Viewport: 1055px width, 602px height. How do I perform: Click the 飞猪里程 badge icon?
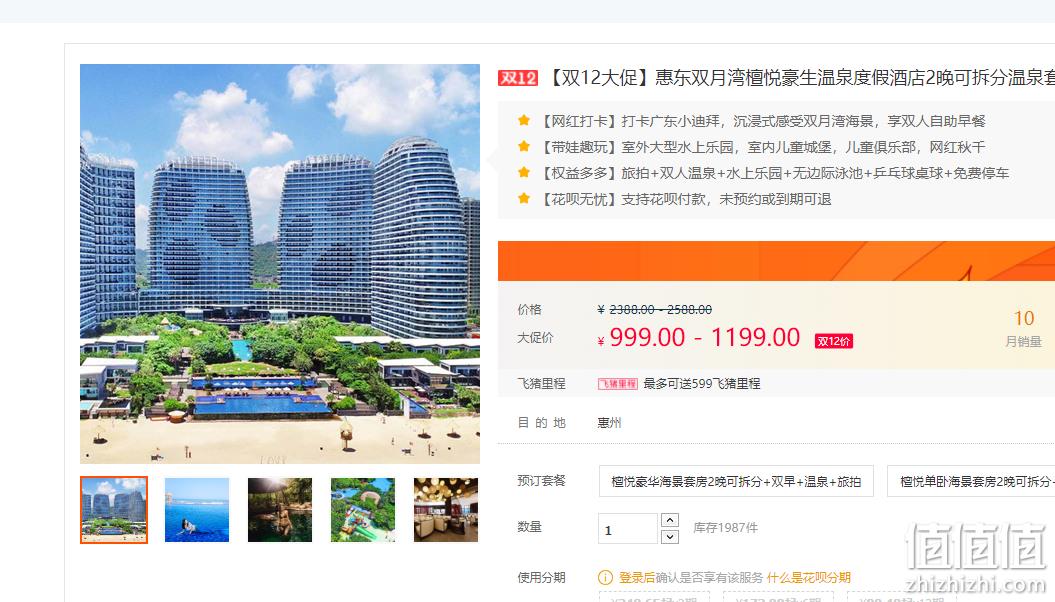click(x=618, y=384)
